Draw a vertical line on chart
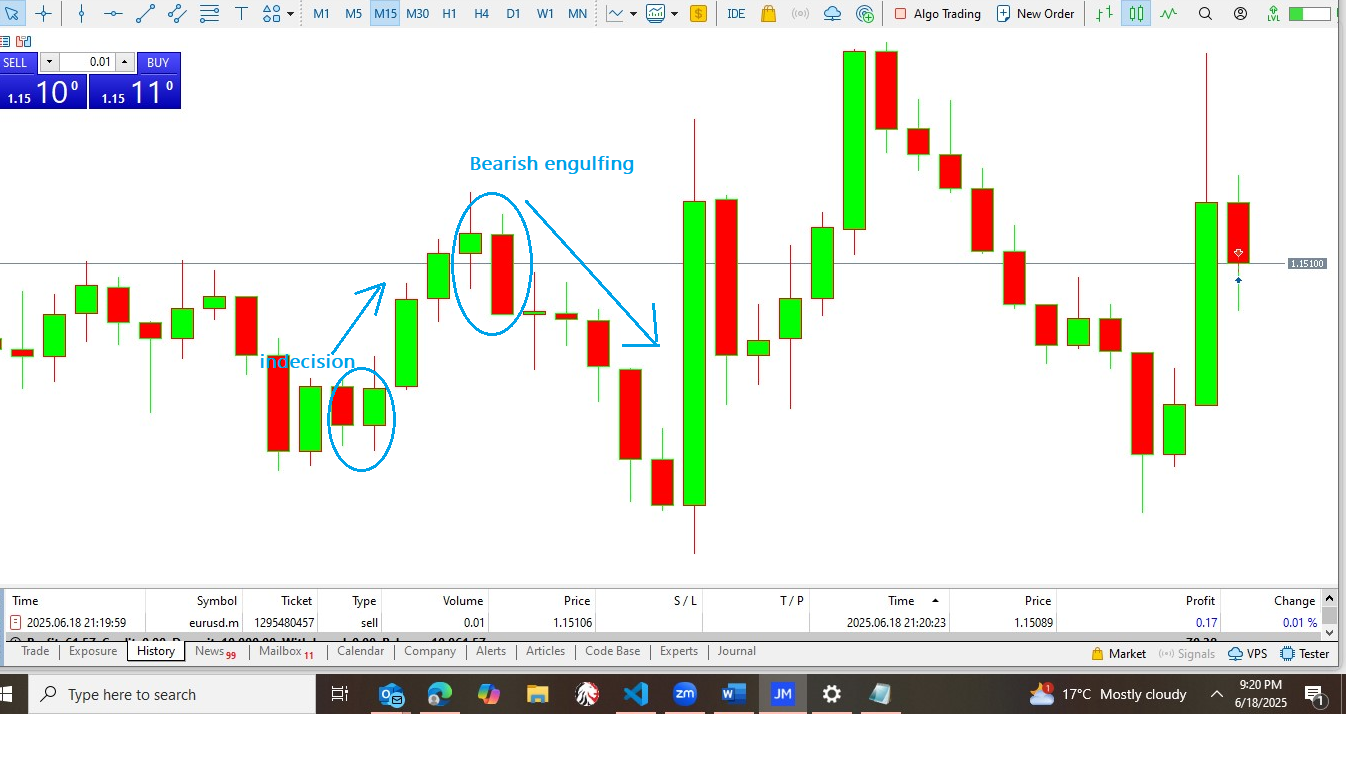Image resolution: width=1366 pixels, height=768 pixels. (81, 14)
